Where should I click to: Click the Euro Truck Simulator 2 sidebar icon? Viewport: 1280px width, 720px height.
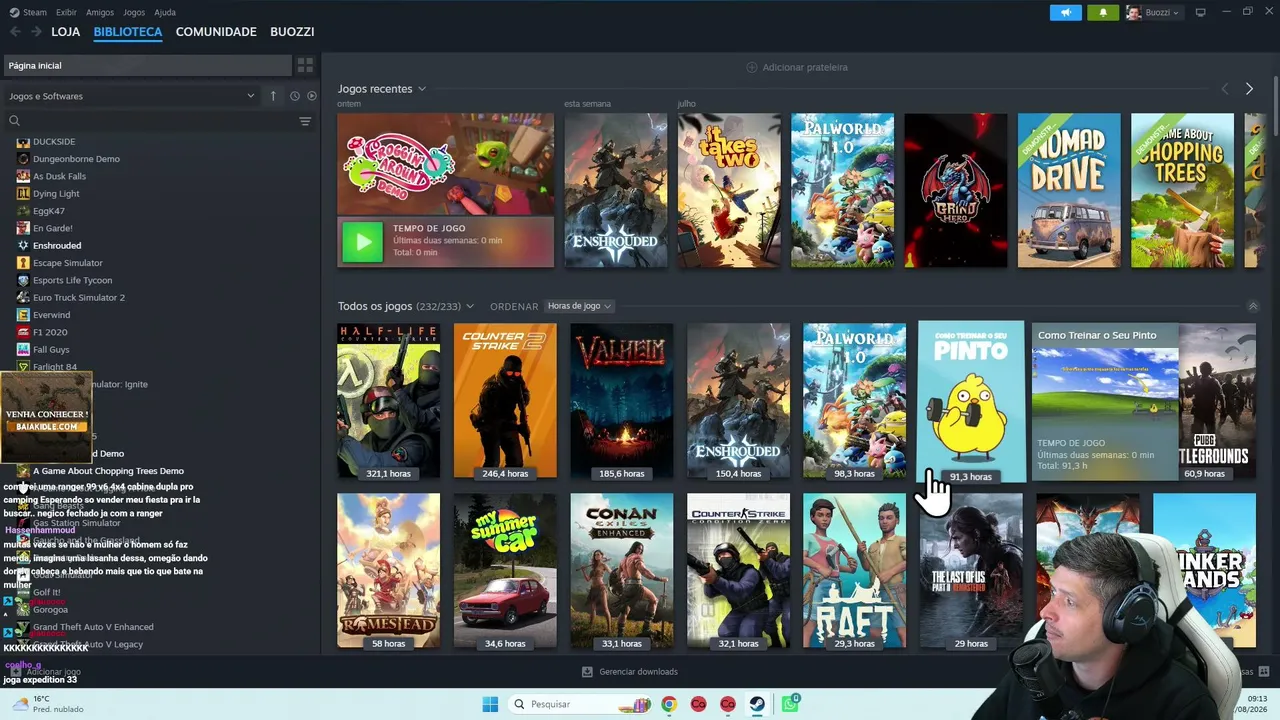pos(23,298)
